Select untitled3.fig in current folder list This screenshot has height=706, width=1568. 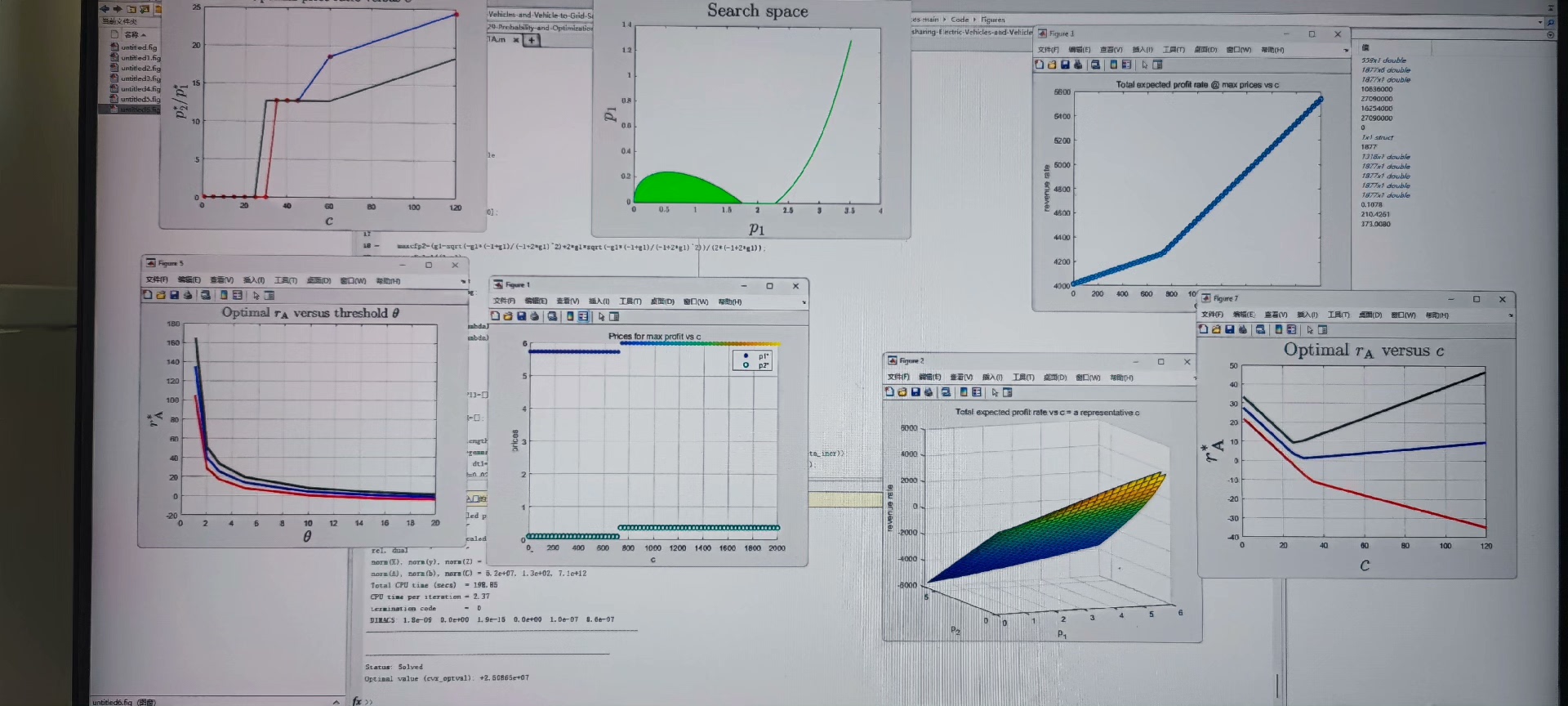(x=136, y=78)
